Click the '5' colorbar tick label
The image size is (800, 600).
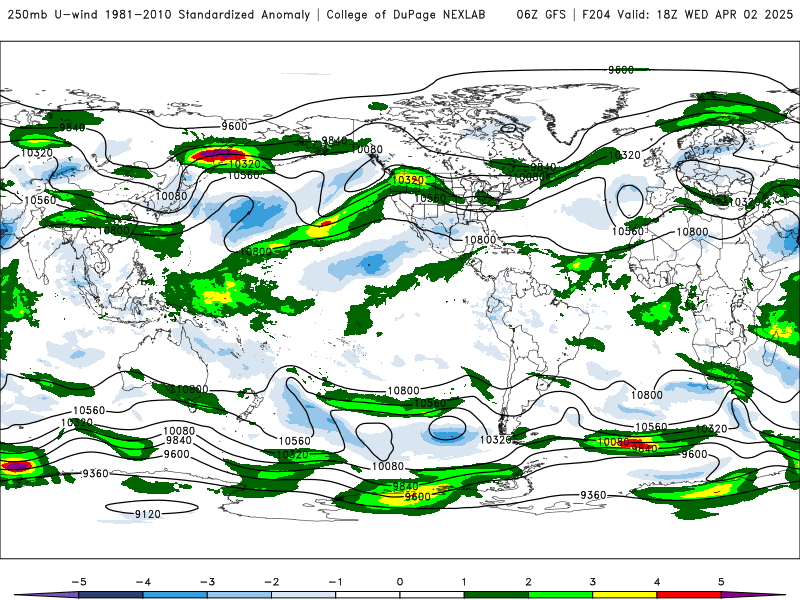coord(721,582)
